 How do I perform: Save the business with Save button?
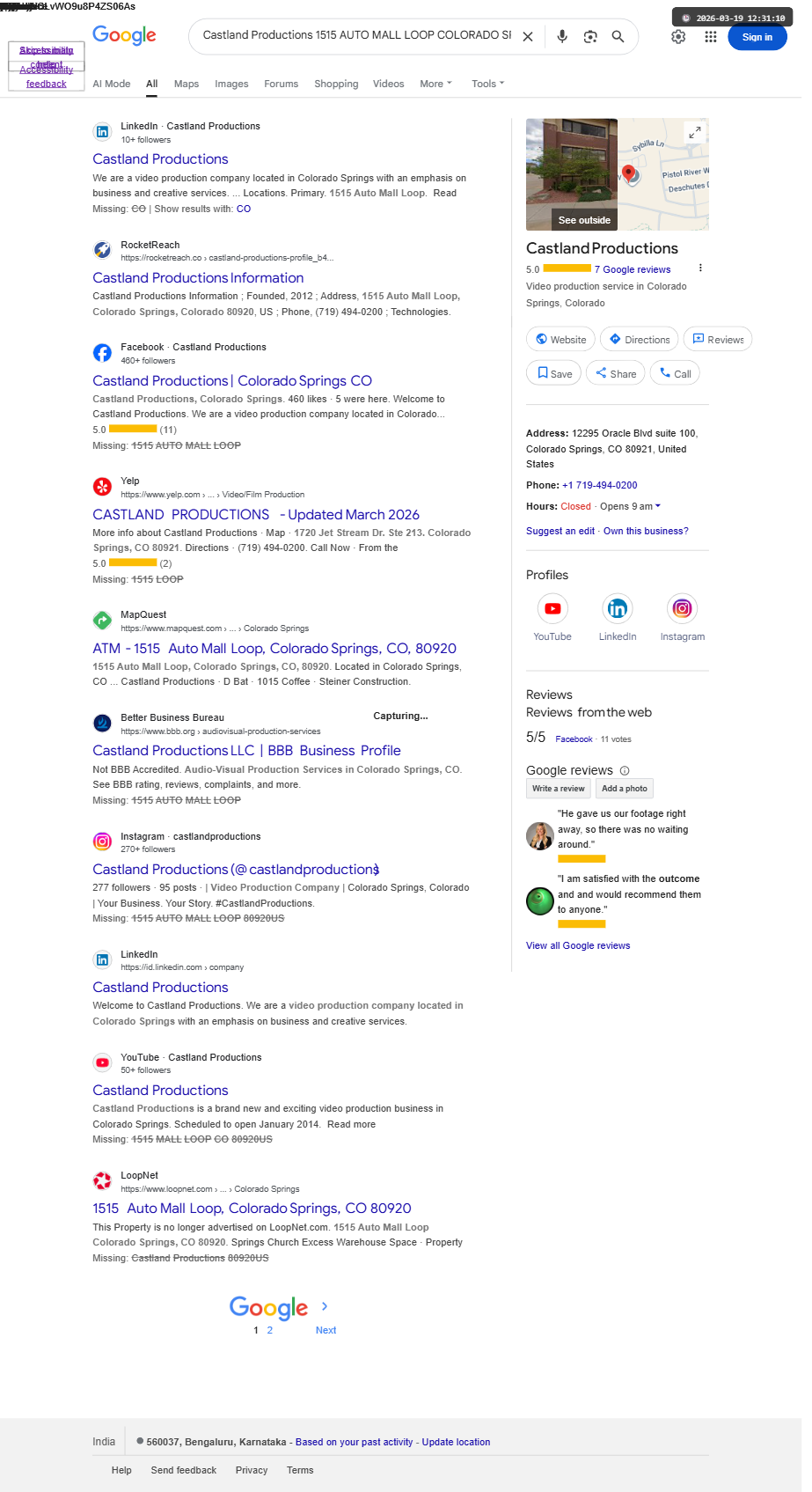point(553,373)
